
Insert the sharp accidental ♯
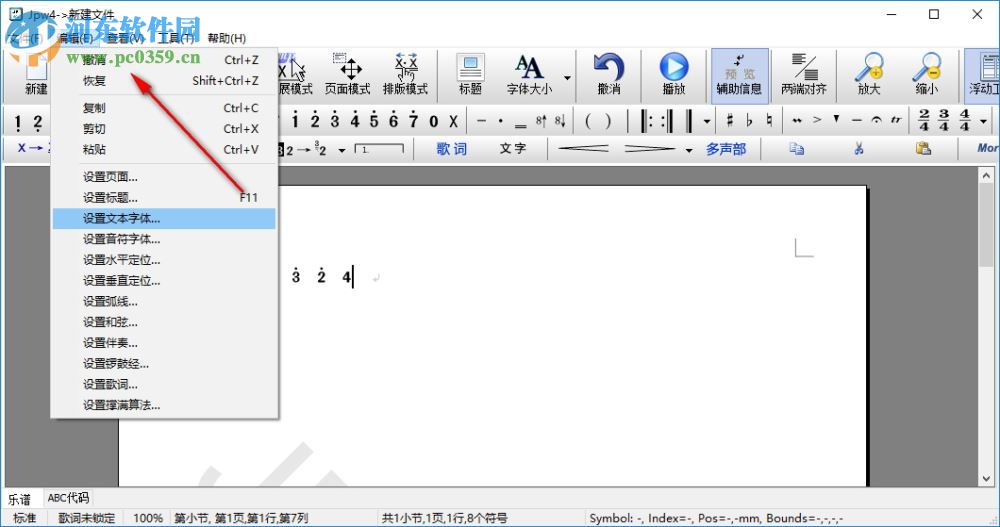(x=730, y=120)
